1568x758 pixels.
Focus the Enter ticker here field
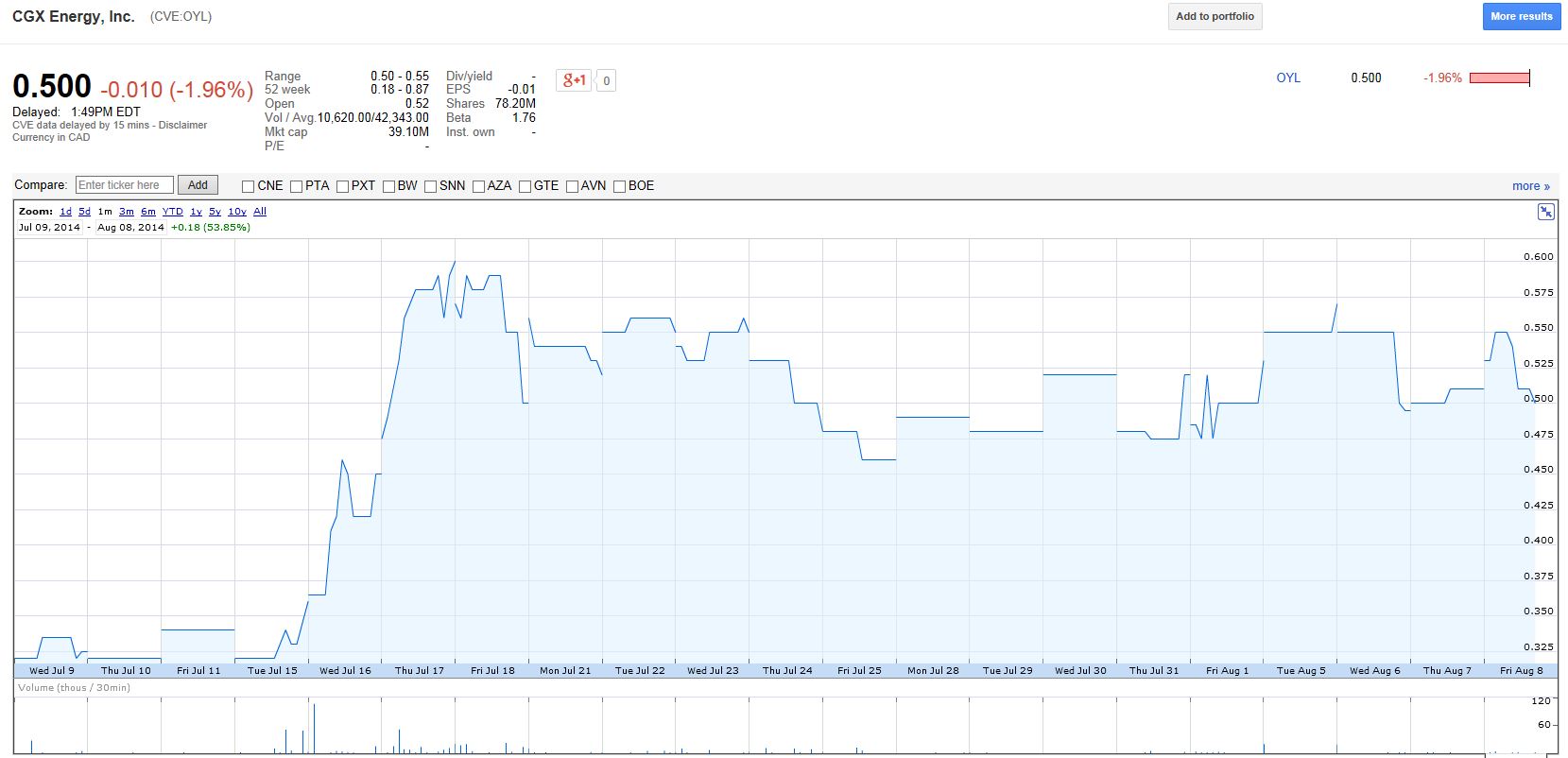click(125, 185)
